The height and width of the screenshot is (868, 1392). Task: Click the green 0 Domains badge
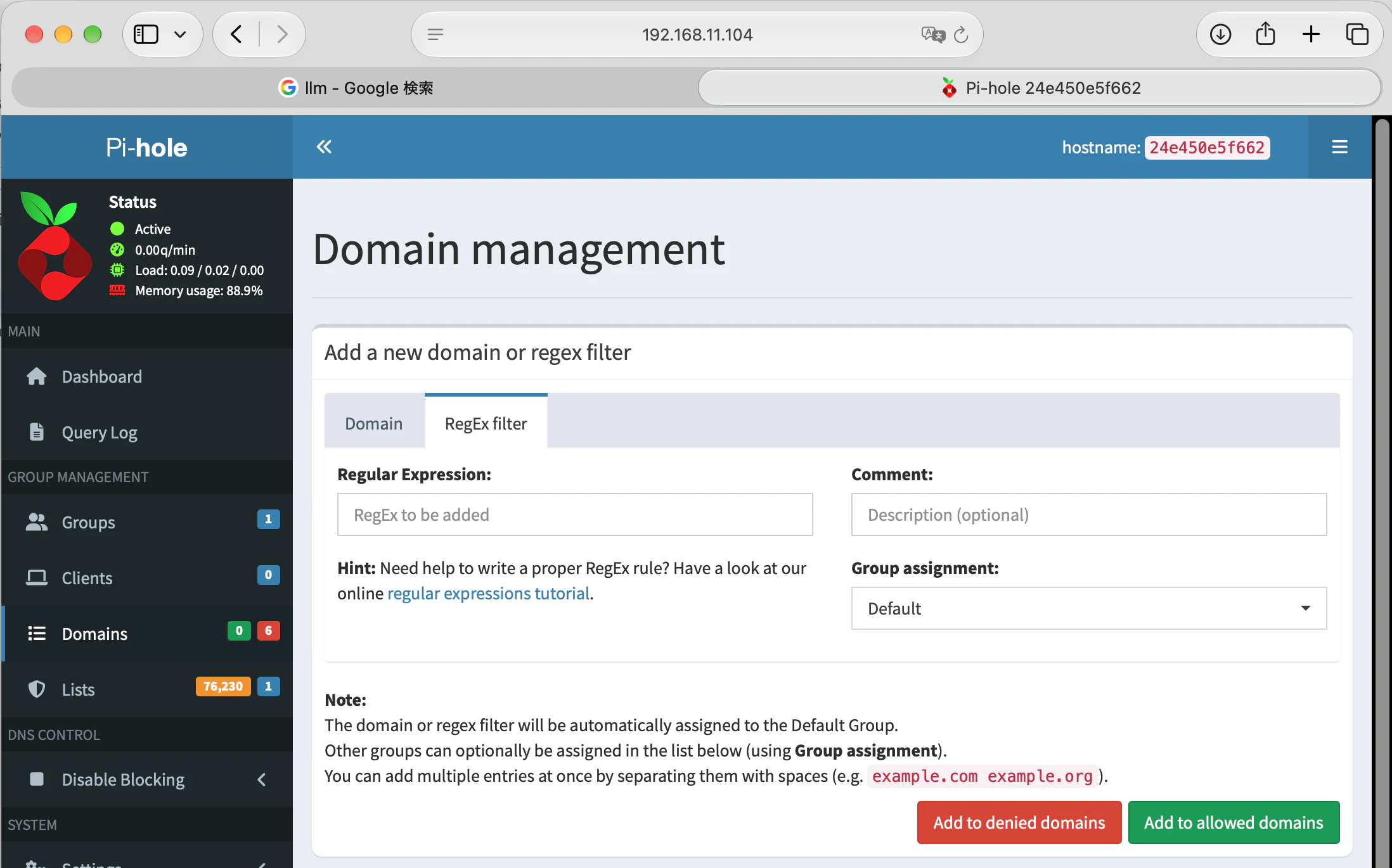pyautogui.click(x=239, y=631)
